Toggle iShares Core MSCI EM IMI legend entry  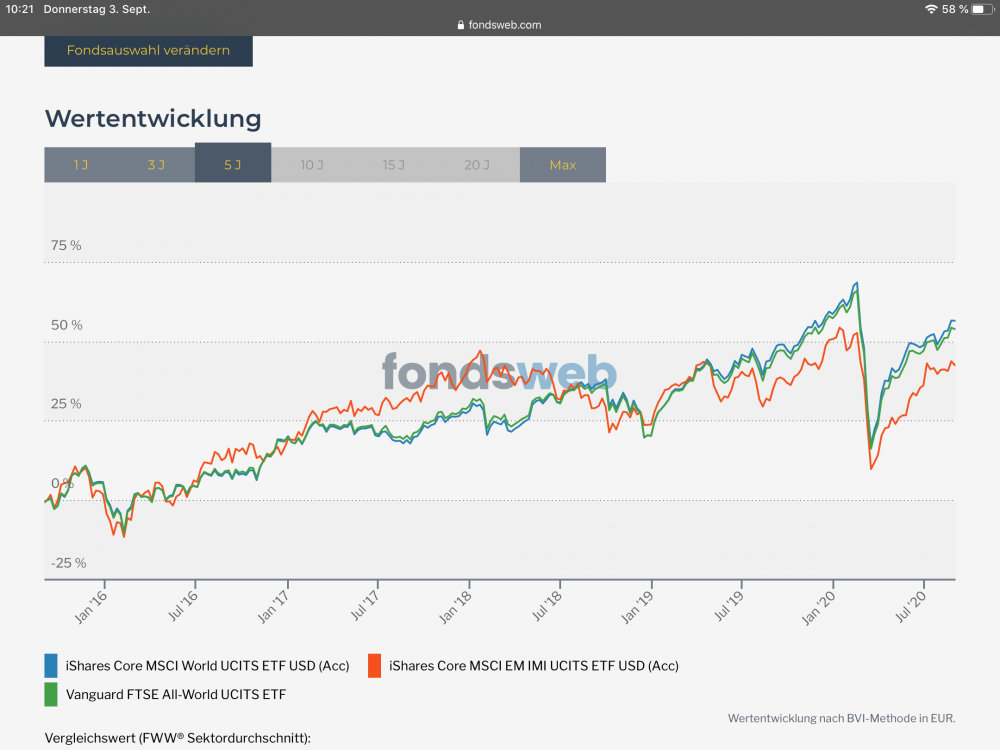[x=533, y=665]
